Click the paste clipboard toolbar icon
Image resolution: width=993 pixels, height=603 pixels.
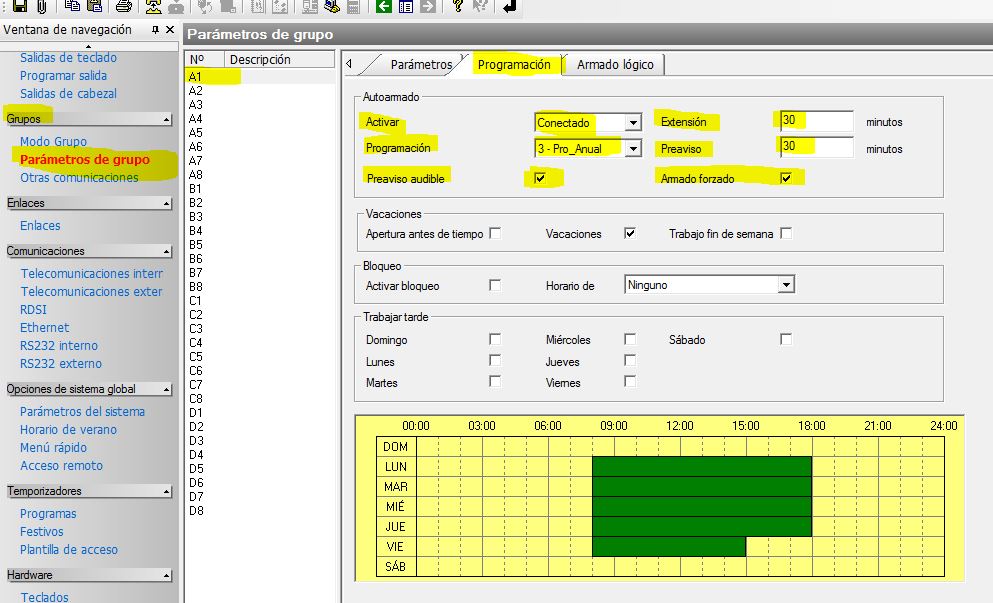coord(94,6)
